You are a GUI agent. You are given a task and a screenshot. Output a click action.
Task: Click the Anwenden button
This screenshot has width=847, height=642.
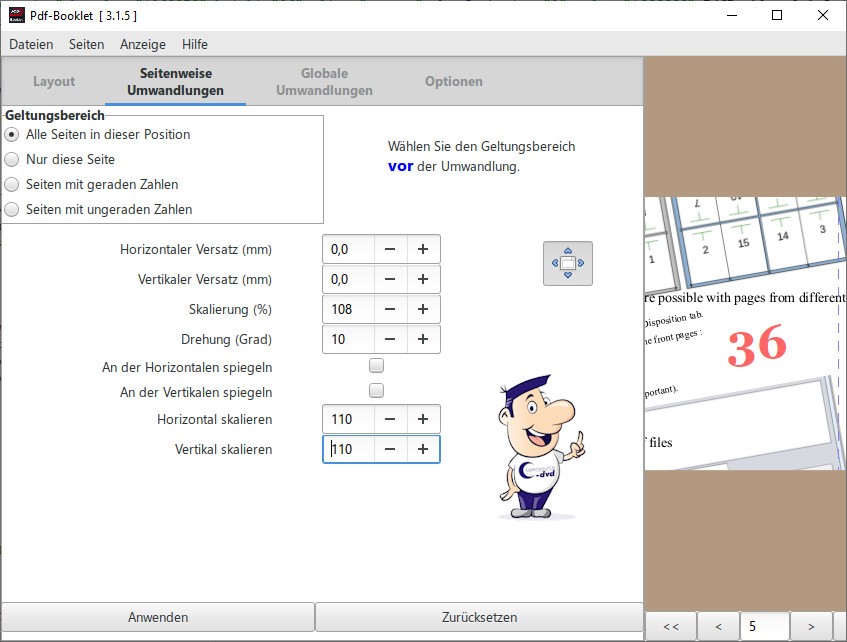coord(158,617)
